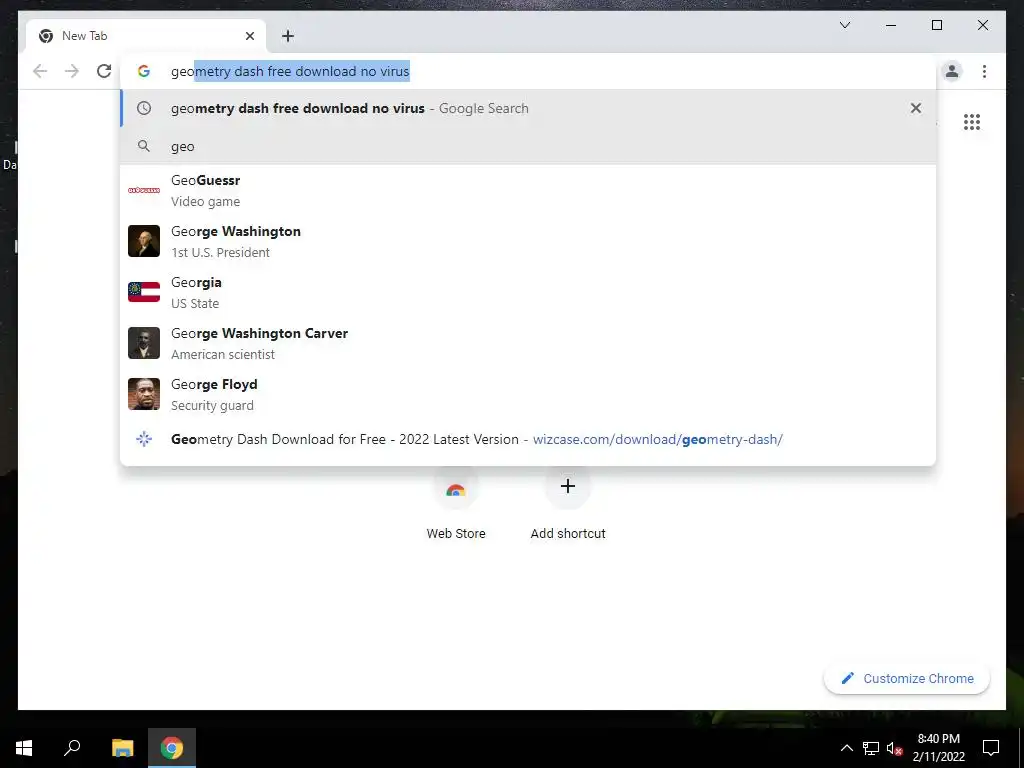Open the Web Store shortcut

click(x=456, y=504)
